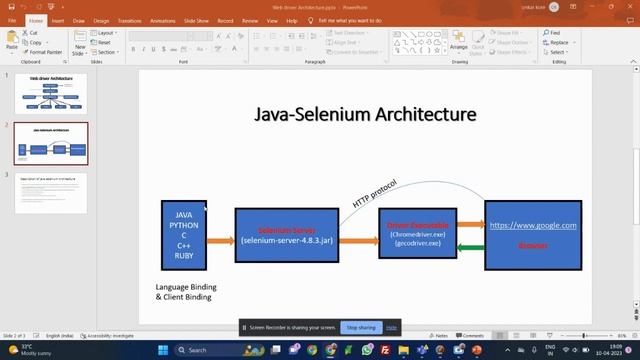This screenshot has height=360, width=640.
Task: Expand the Replace dropdown arrow
Action: tap(574, 42)
